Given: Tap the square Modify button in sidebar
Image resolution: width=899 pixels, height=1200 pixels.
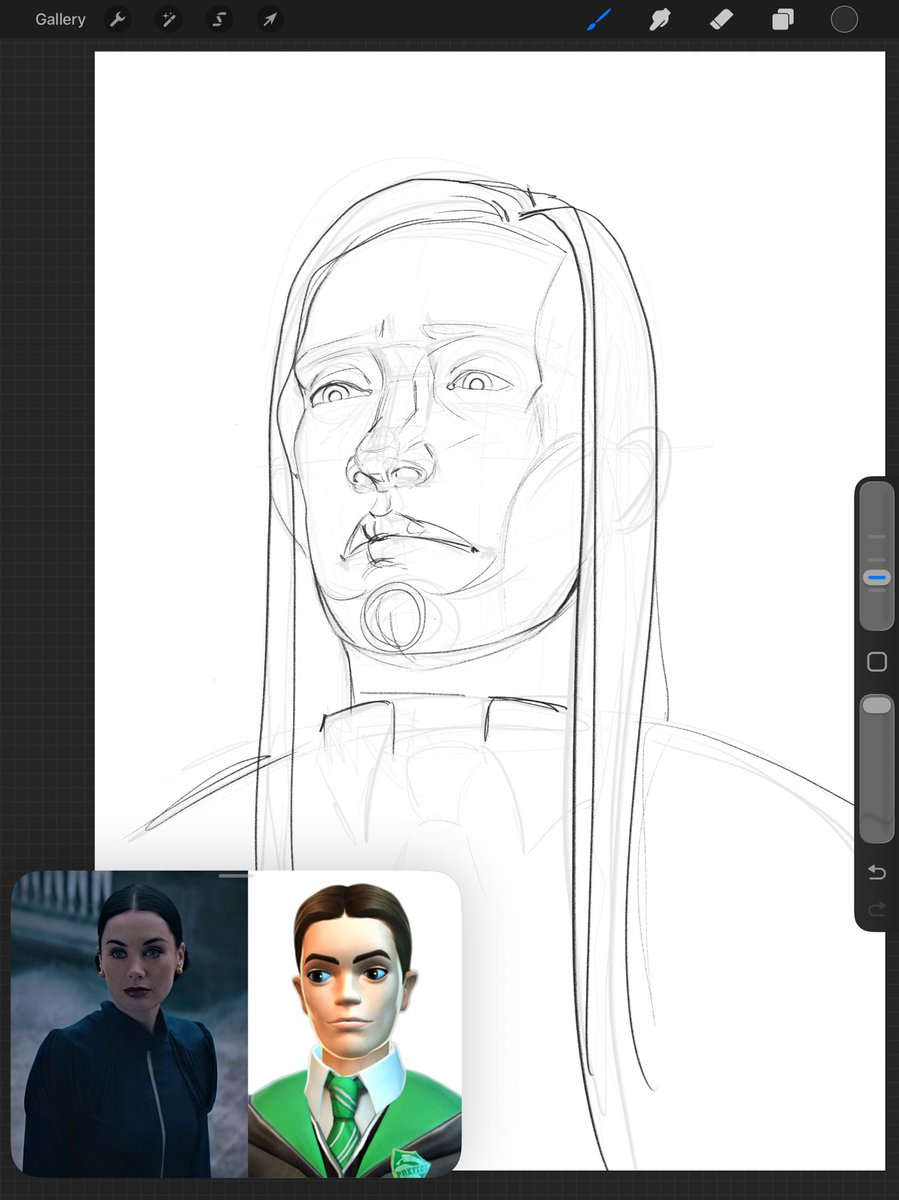Looking at the screenshot, I should click(877, 662).
